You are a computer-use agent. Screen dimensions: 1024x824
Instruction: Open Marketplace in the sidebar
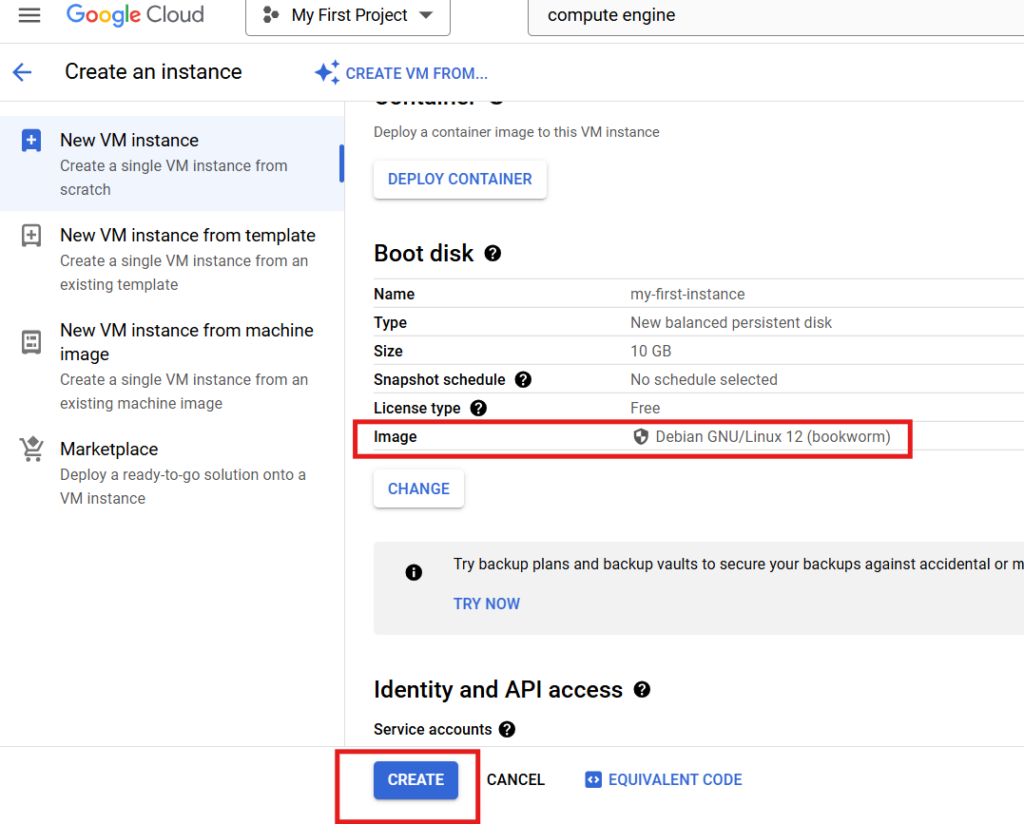[x=109, y=450]
